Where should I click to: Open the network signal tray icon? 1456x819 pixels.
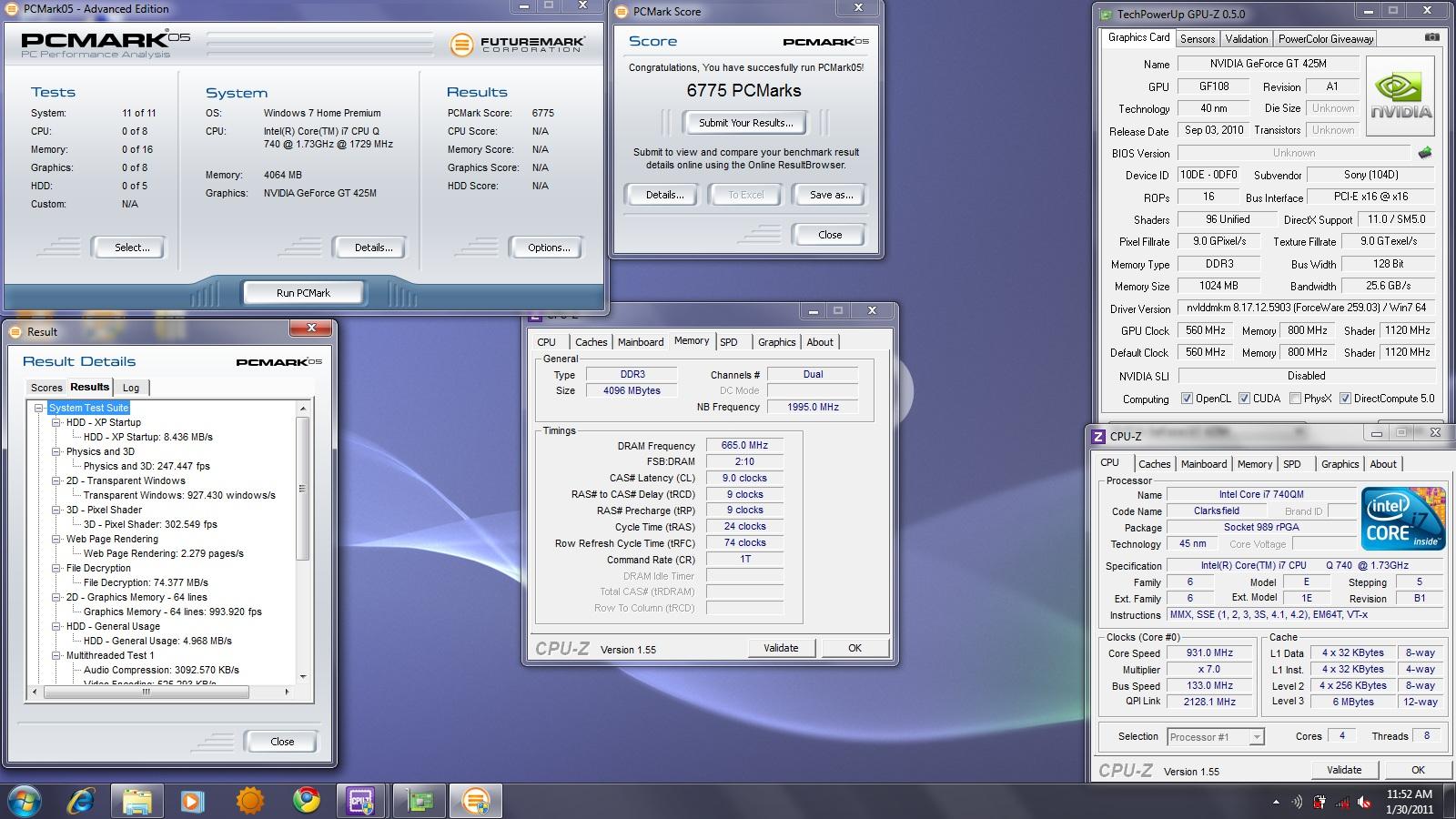pos(1342,802)
